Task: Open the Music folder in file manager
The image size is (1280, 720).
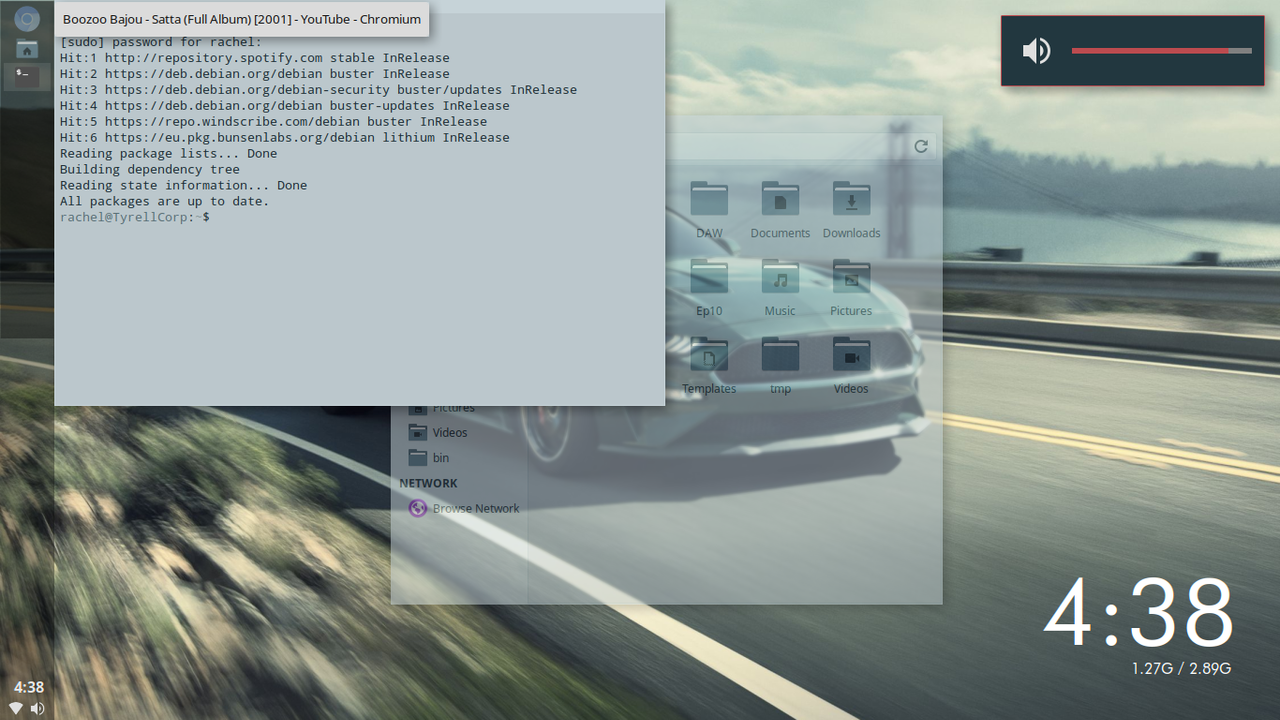Action: click(x=780, y=288)
